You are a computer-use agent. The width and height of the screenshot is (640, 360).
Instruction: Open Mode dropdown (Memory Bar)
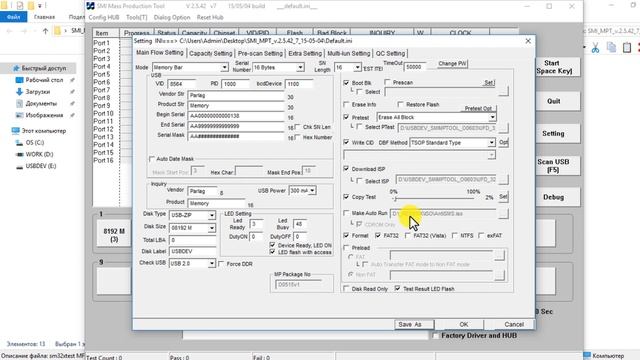coord(224,67)
